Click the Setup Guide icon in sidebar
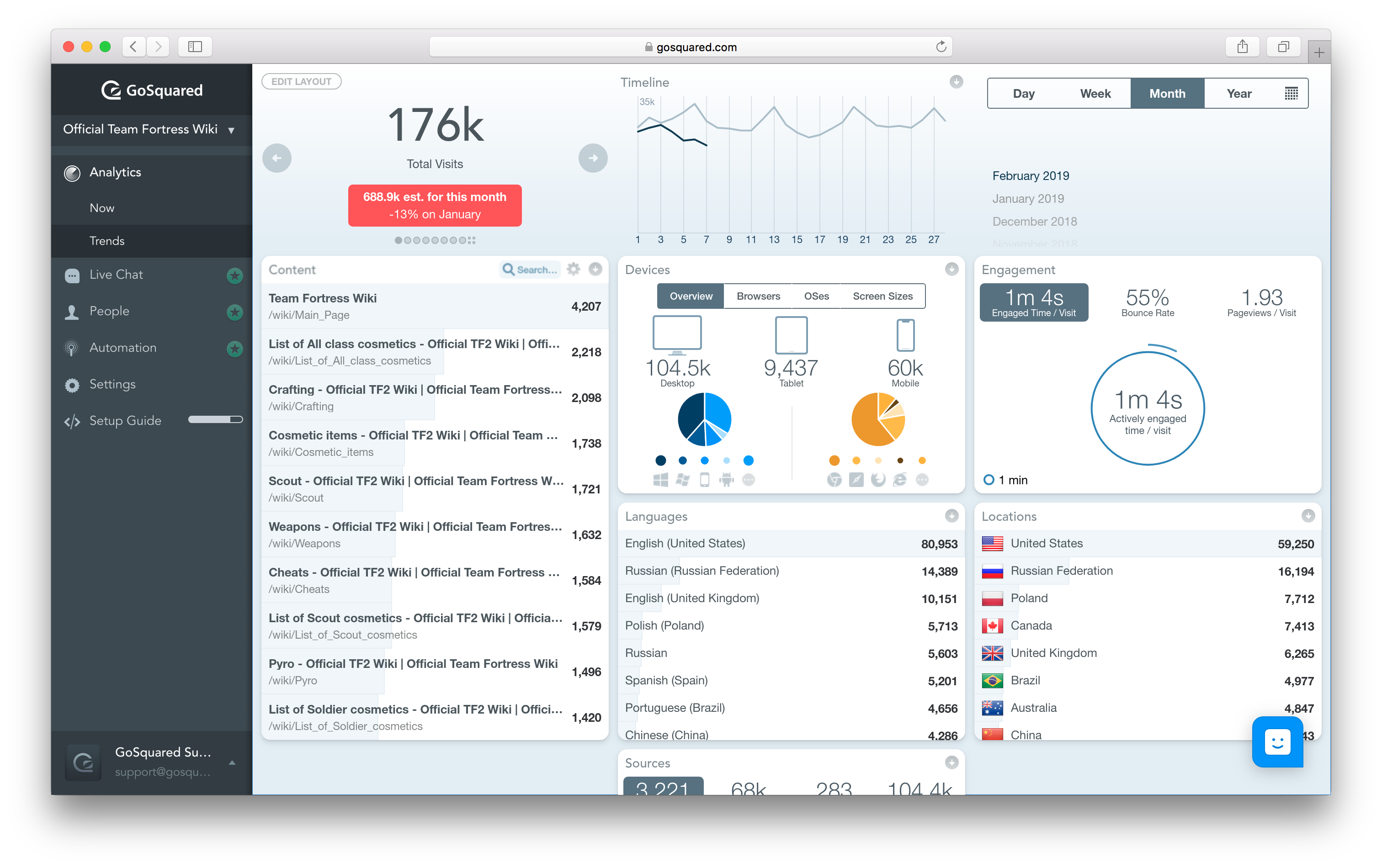Screen dimensions: 1382x868 tap(70, 420)
